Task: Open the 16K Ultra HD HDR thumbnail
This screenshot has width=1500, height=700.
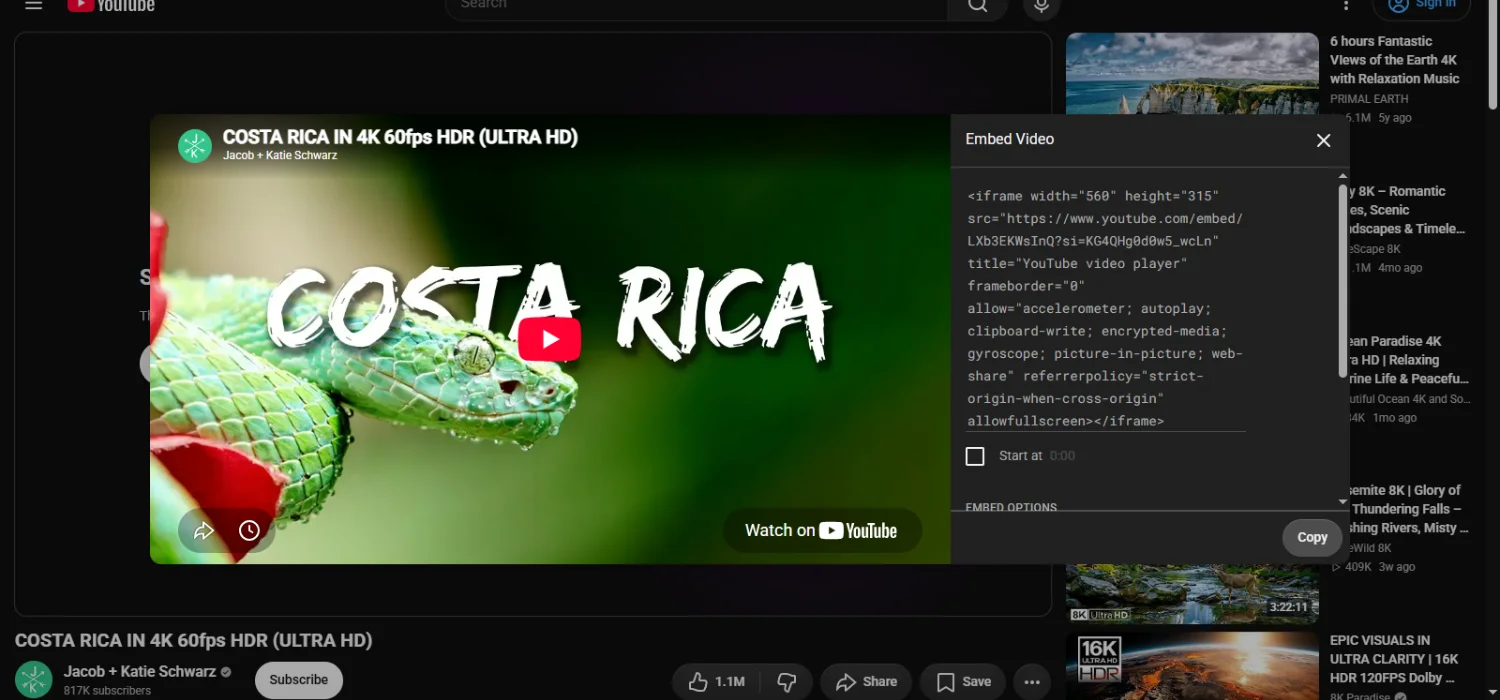Action: pyautogui.click(x=1192, y=666)
